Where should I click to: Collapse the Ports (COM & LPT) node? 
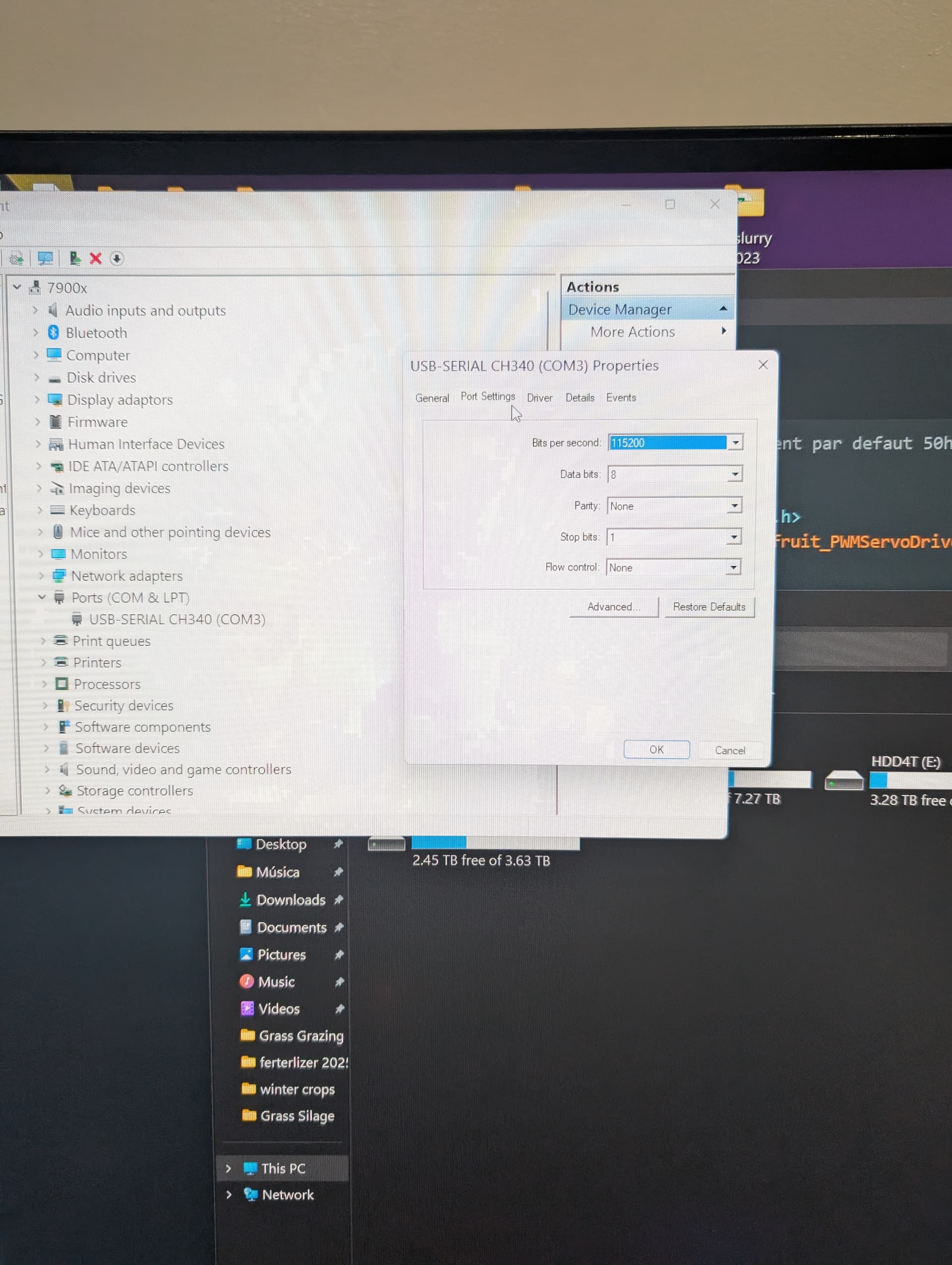(x=42, y=597)
